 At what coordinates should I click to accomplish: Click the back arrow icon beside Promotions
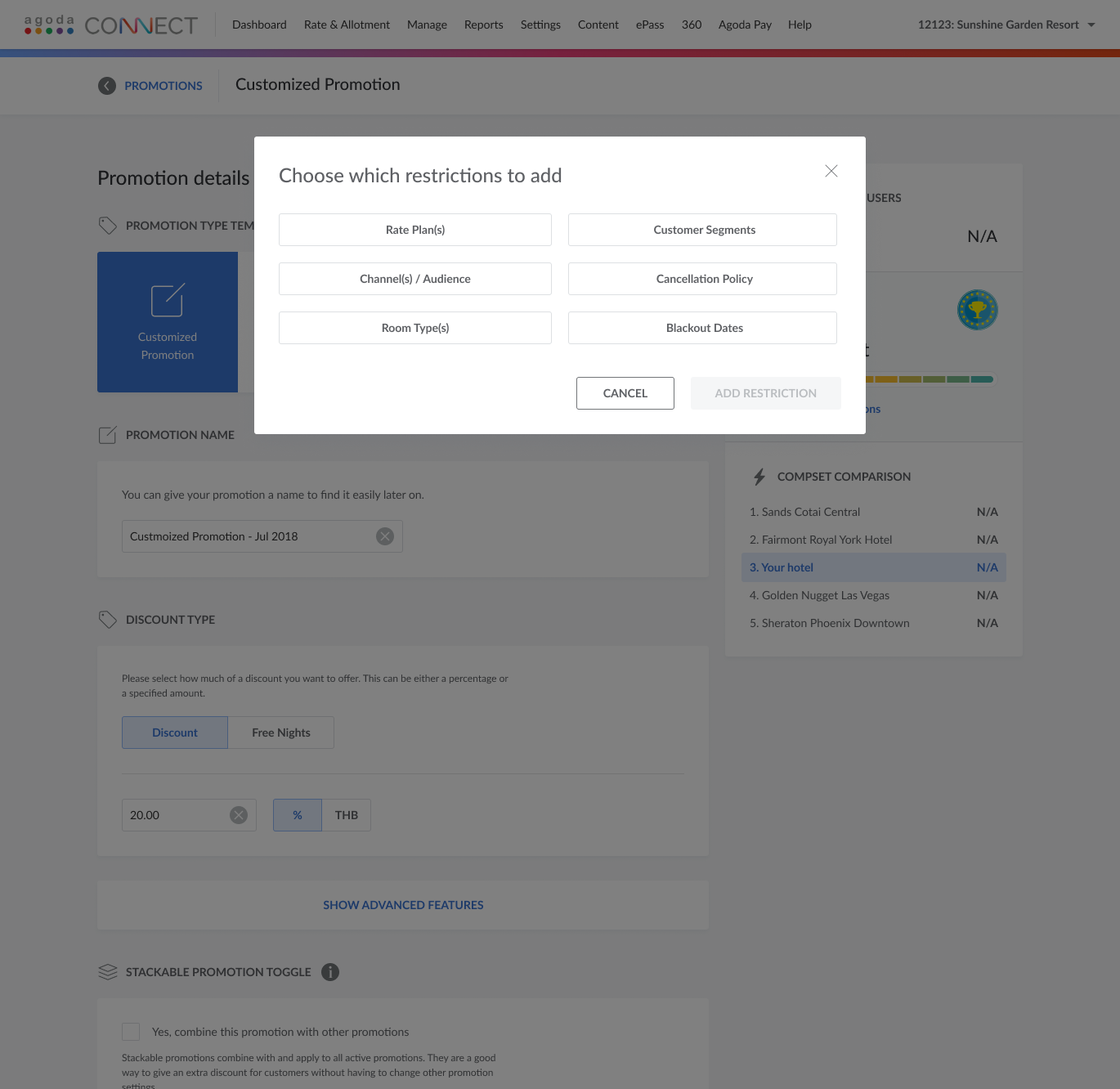pos(107,86)
